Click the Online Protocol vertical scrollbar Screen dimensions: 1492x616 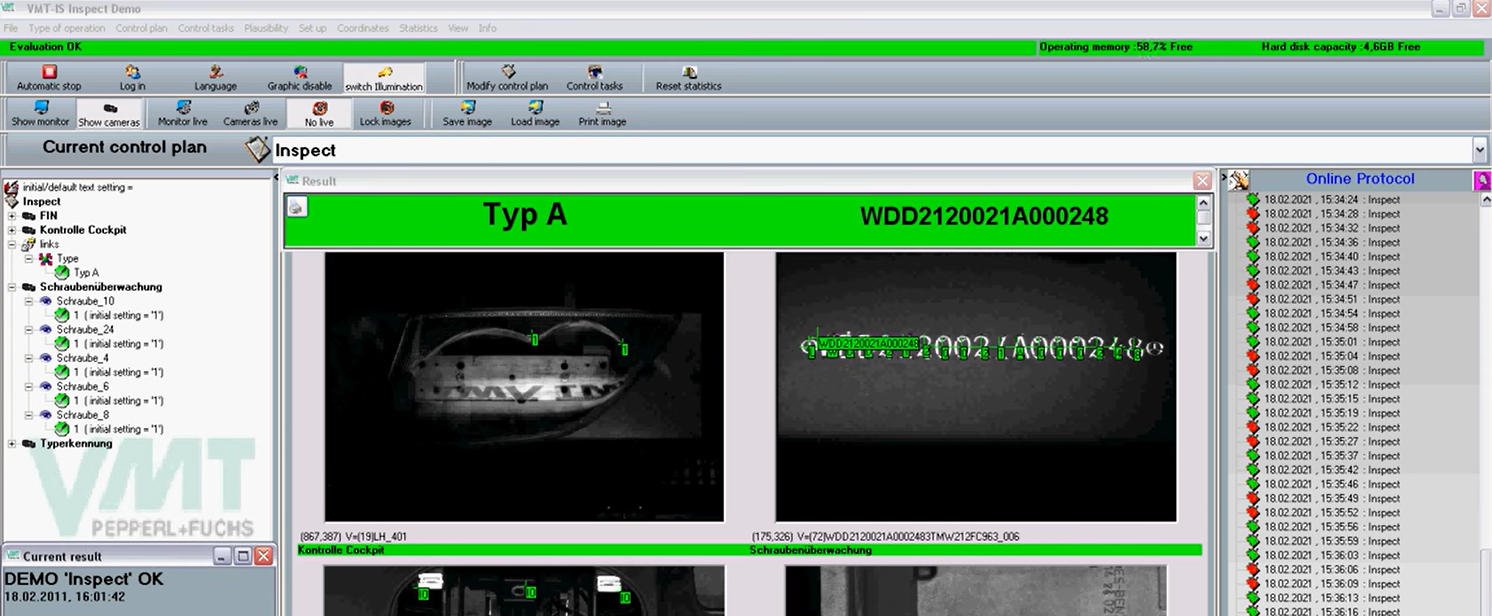click(1485, 404)
